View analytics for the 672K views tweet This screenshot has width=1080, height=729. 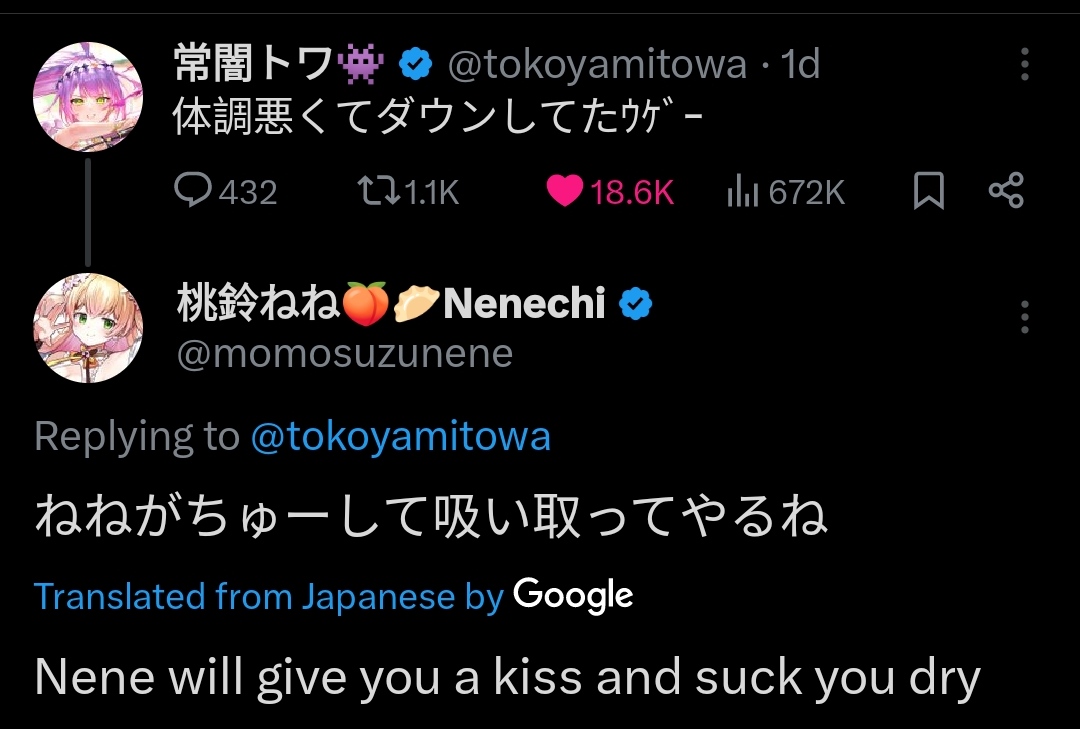742,191
